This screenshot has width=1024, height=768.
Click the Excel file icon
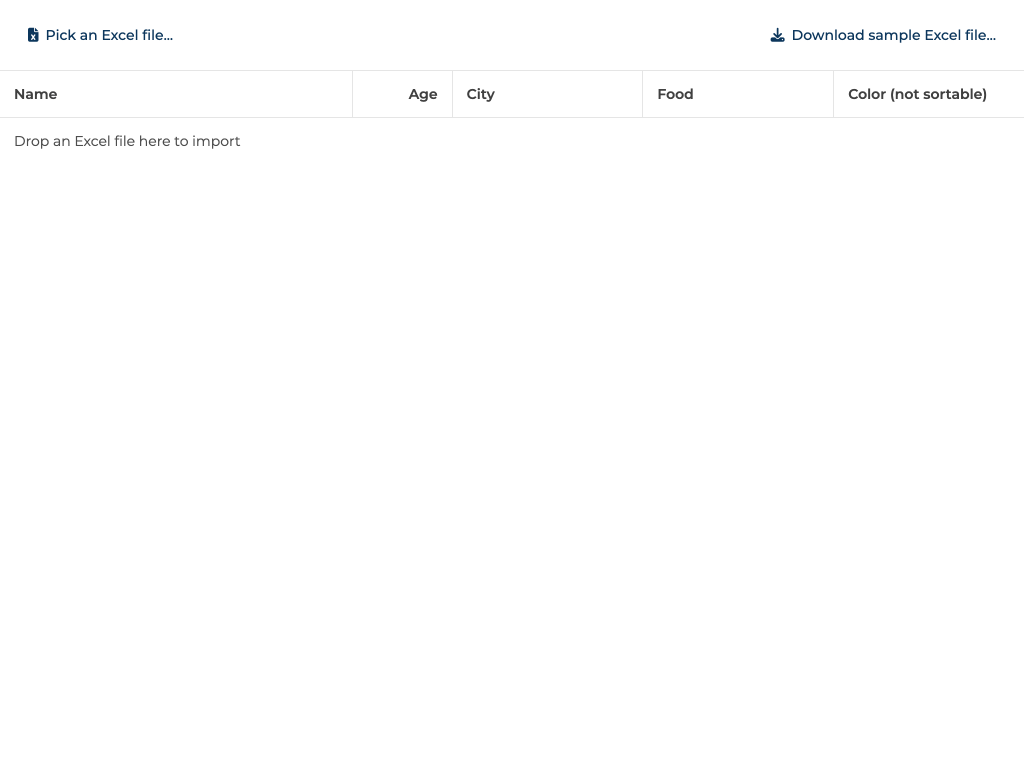click(x=33, y=35)
